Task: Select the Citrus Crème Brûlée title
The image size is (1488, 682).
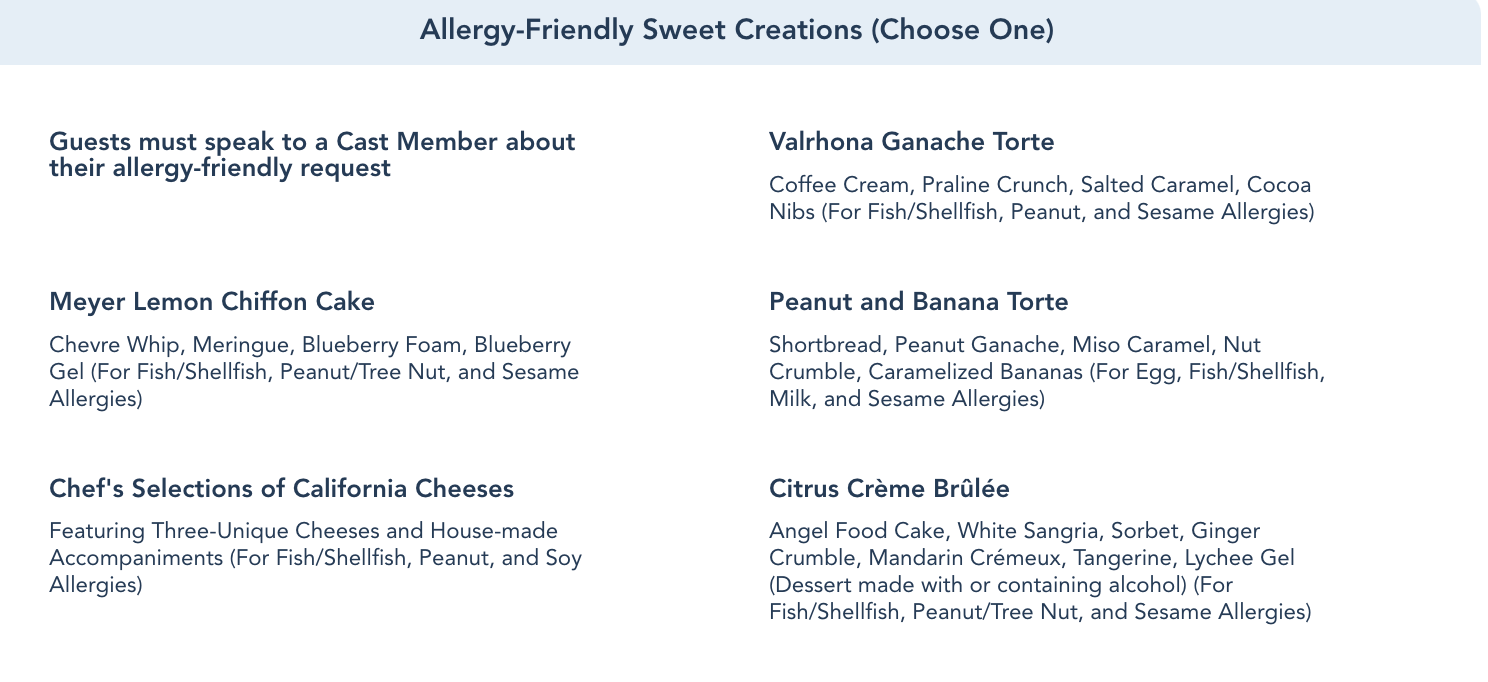Action: [889, 489]
